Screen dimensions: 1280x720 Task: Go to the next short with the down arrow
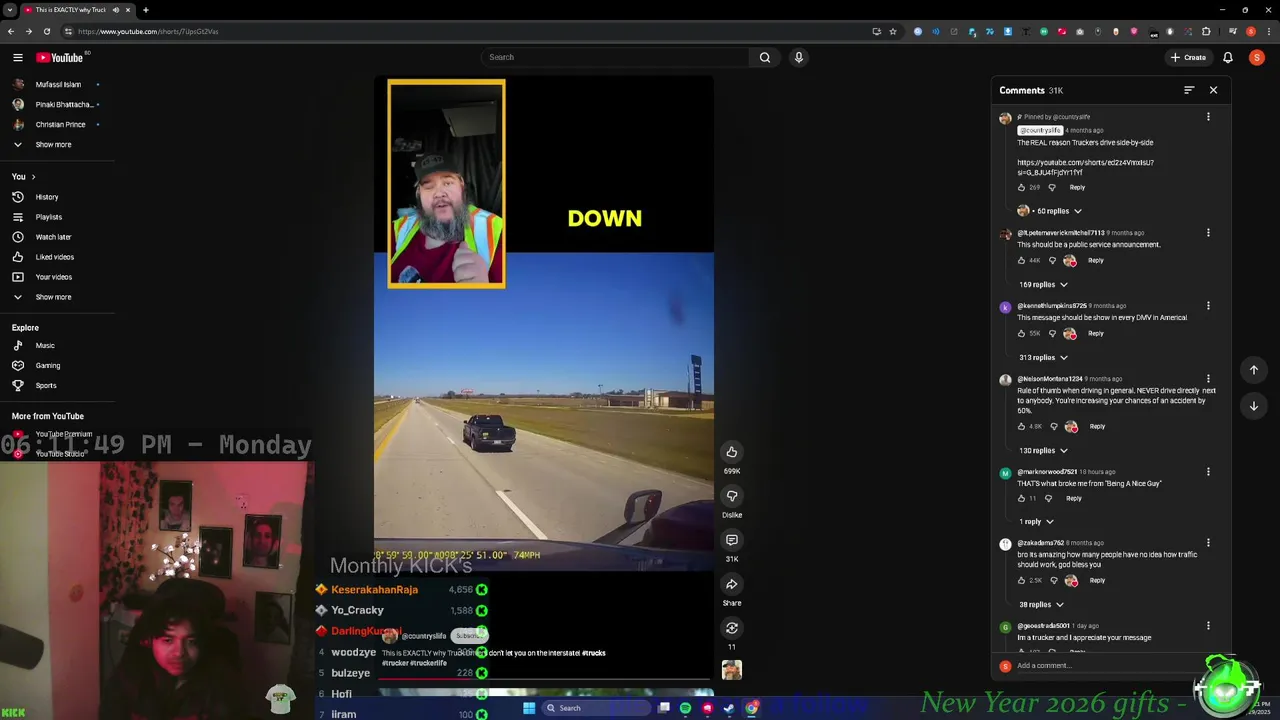[1254, 406]
